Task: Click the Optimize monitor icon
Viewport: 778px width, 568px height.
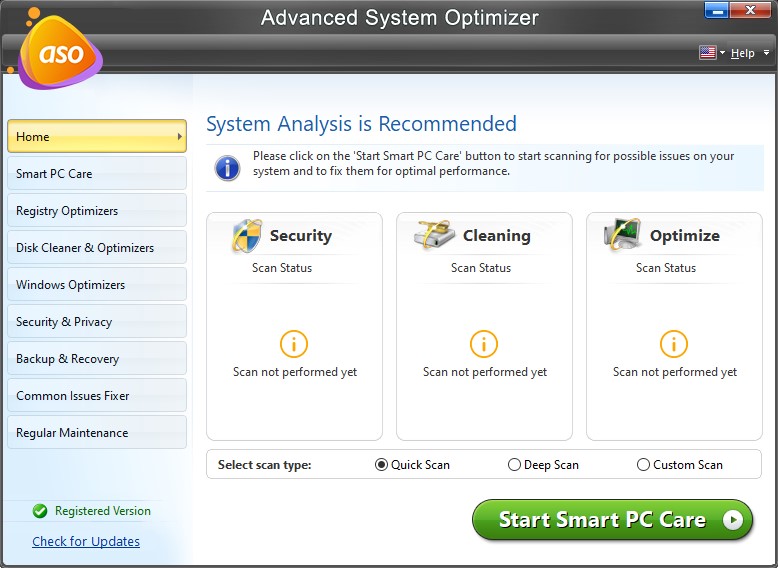Action: [624, 236]
